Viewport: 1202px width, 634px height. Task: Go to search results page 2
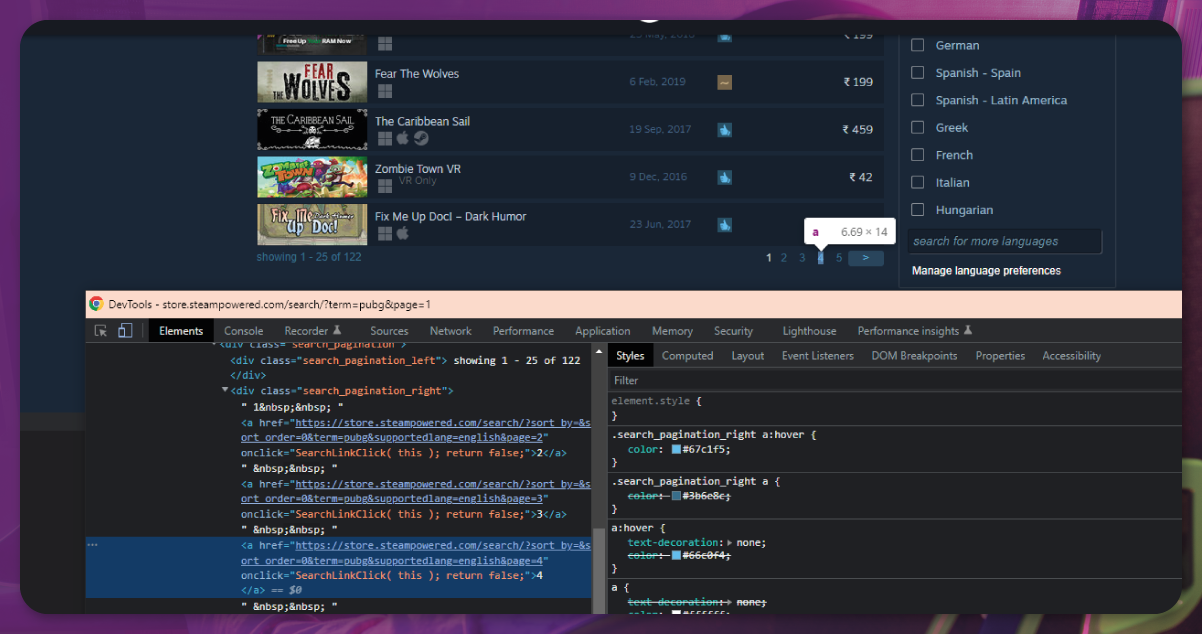tap(785, 258)
